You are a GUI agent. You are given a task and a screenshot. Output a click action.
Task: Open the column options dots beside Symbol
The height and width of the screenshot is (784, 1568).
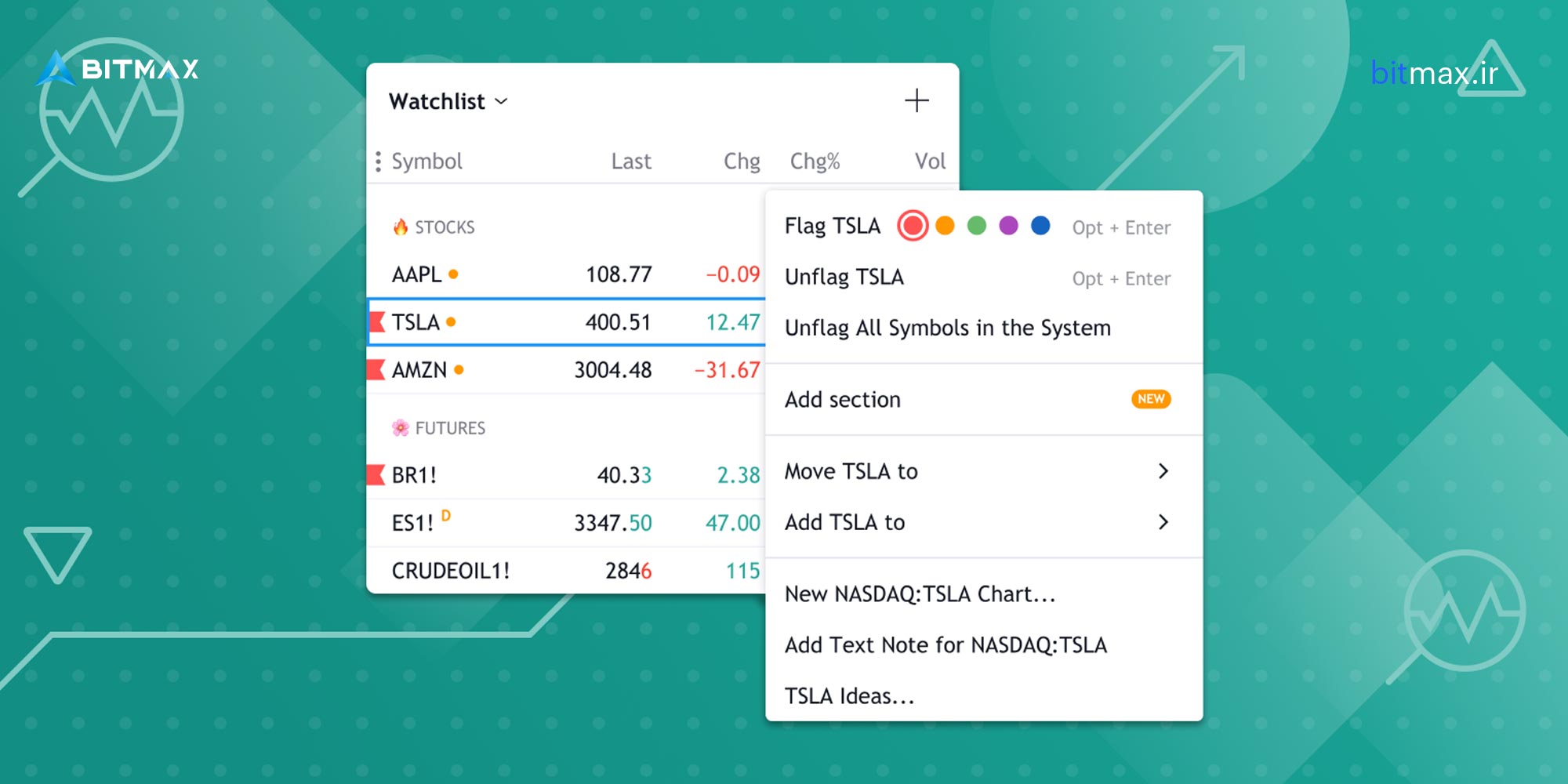(378, 162)
